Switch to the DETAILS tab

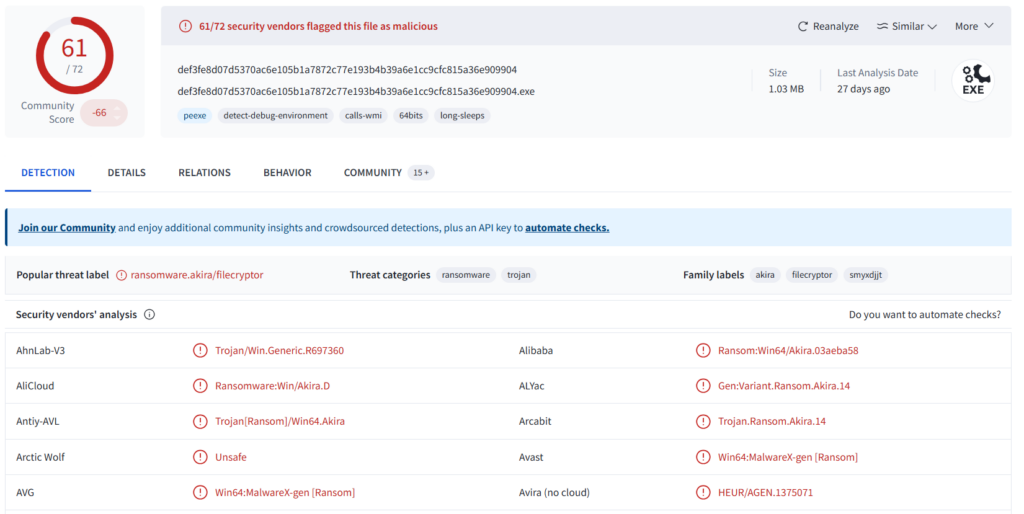pos(127,173)
